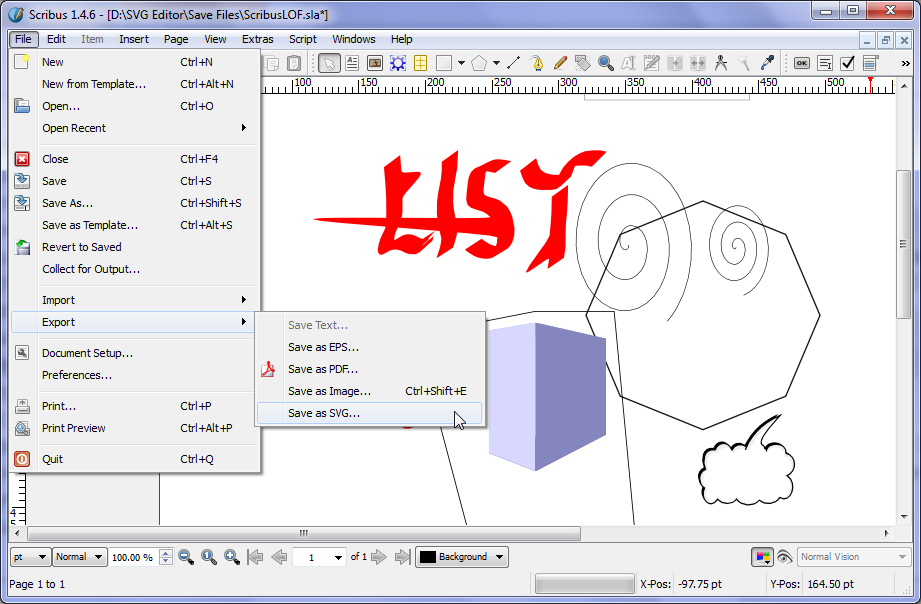Expand the Background layer dropdown
921x604 pixels.
tap(462, 557)
